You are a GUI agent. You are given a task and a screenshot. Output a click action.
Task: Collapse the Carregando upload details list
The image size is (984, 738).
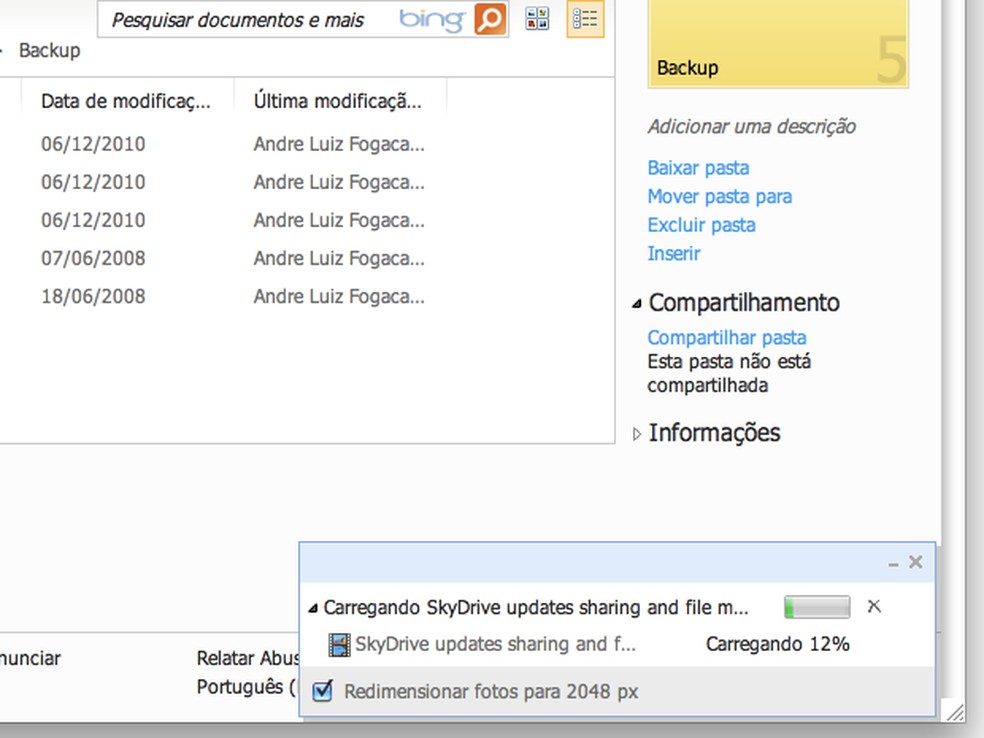pyautogui.click(x=312, y=607)
